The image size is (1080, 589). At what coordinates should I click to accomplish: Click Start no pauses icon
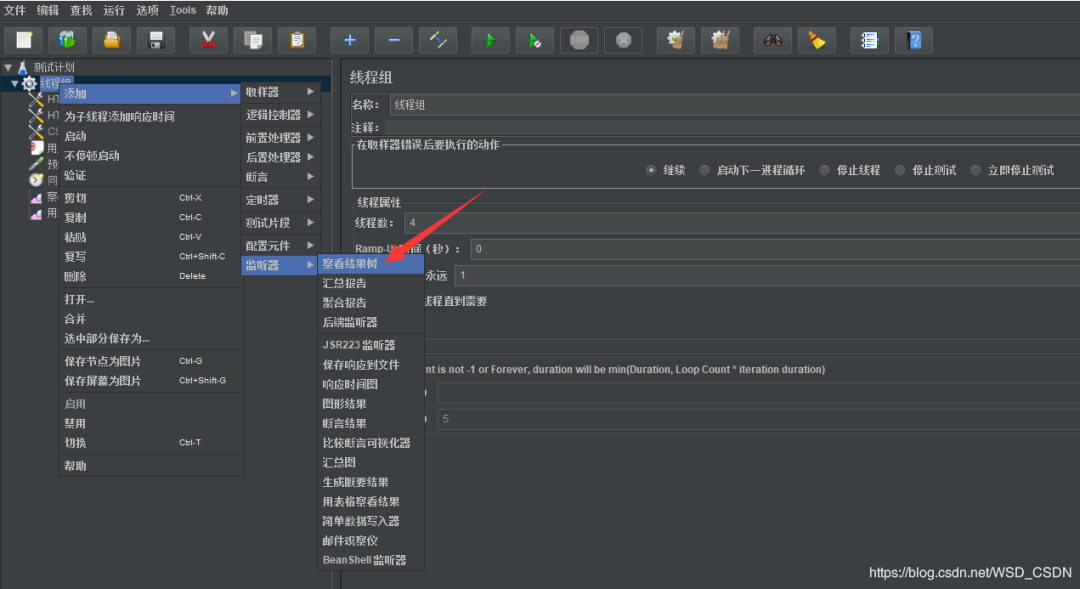pyautogui.click(x=534, y=41)
